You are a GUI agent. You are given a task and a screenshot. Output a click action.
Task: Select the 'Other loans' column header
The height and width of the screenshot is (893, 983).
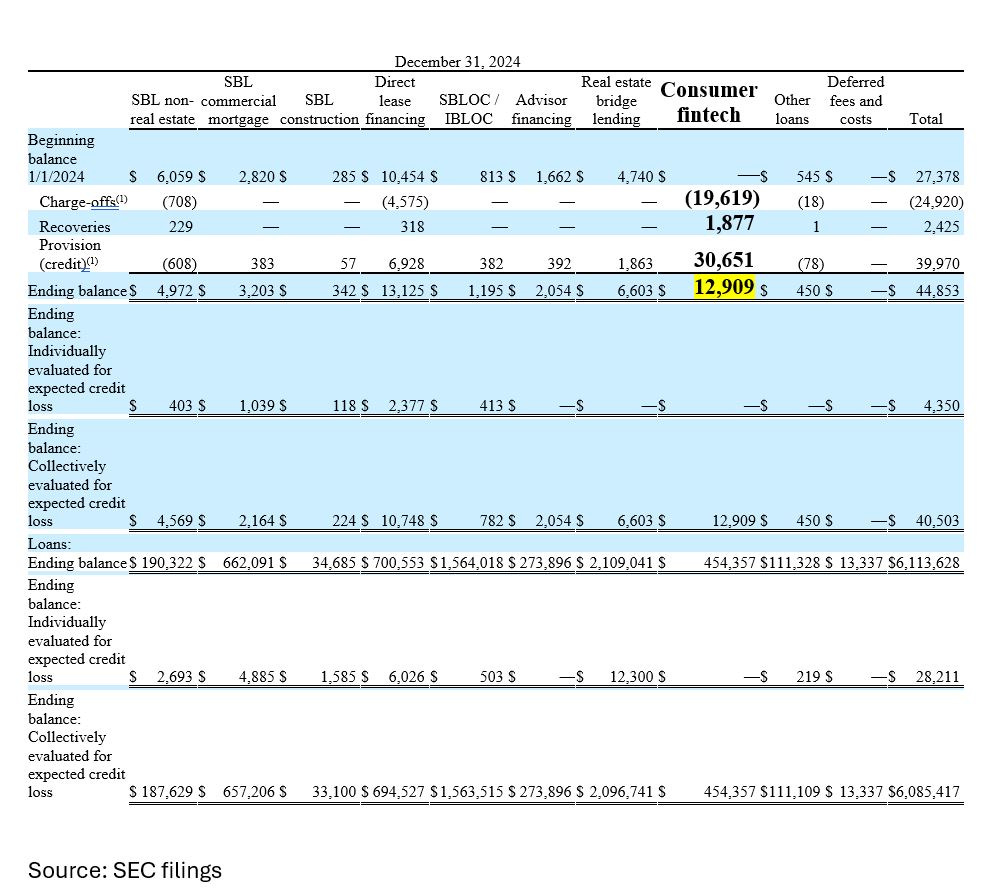[x=792, y=110]
